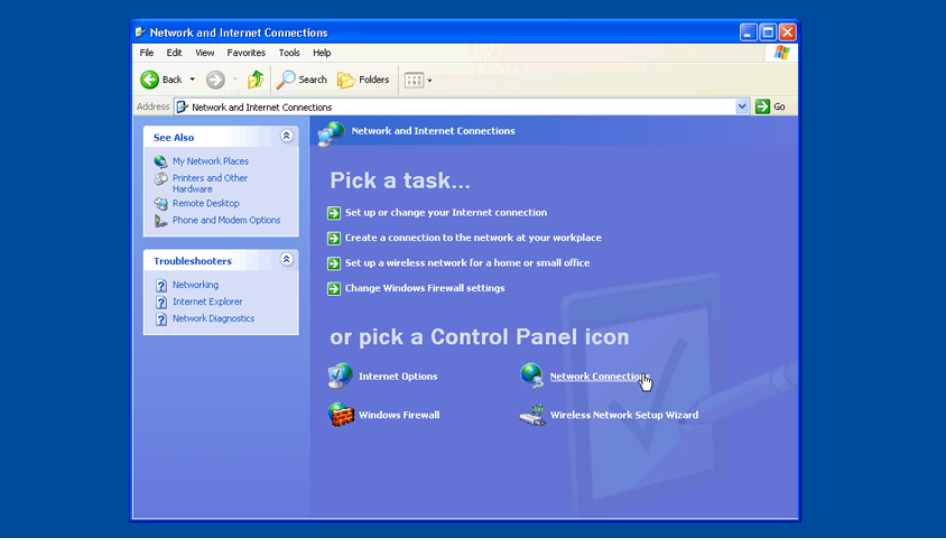Click the Network and Internet Connections header icon
Image resolution: width=946 pixels, height=541 pixels.
[331, 133]
